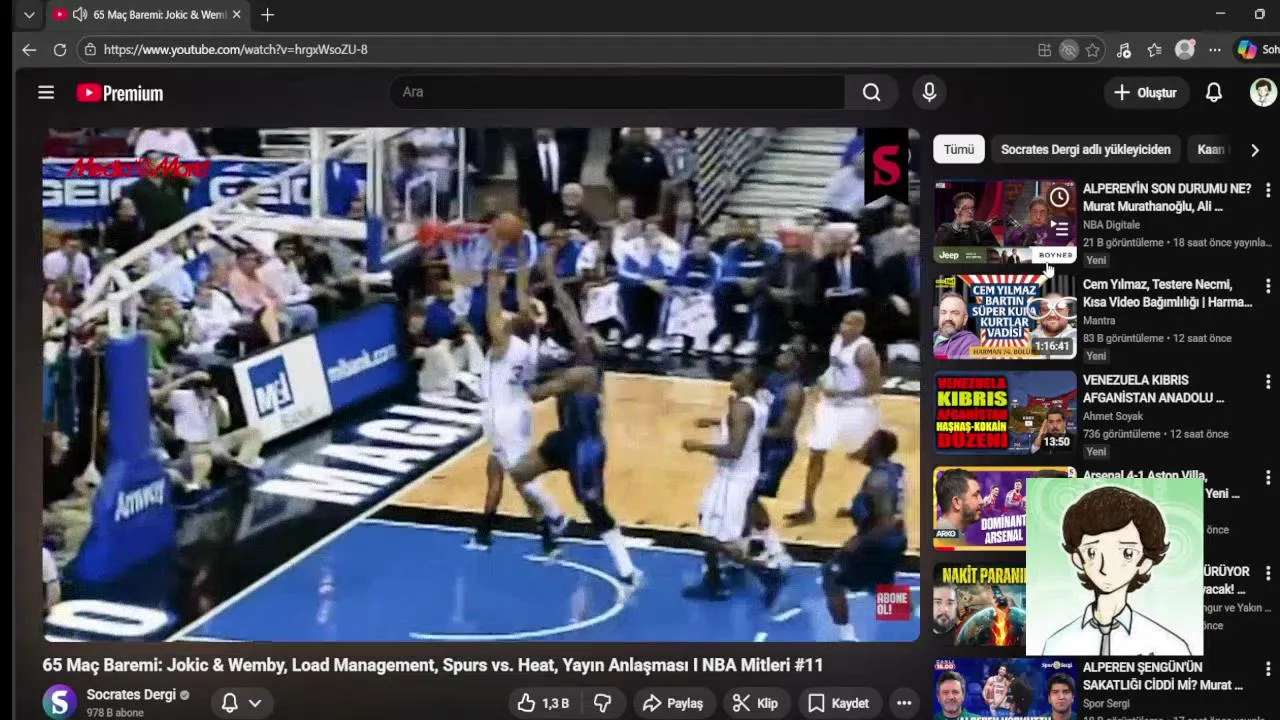This screenshot has height=720, width=1280.
Task: Go back with browser back arrow
Action: tap(29, 49)
